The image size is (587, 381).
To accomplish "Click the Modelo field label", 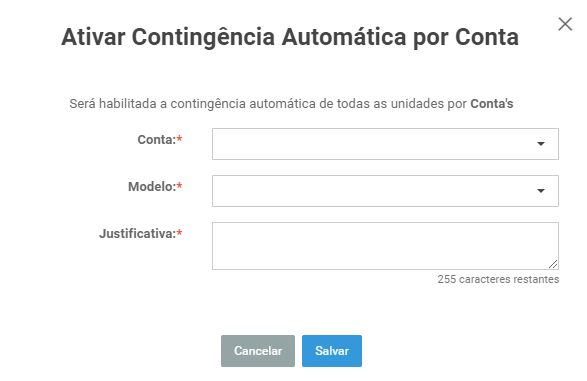I will (152, 186).
